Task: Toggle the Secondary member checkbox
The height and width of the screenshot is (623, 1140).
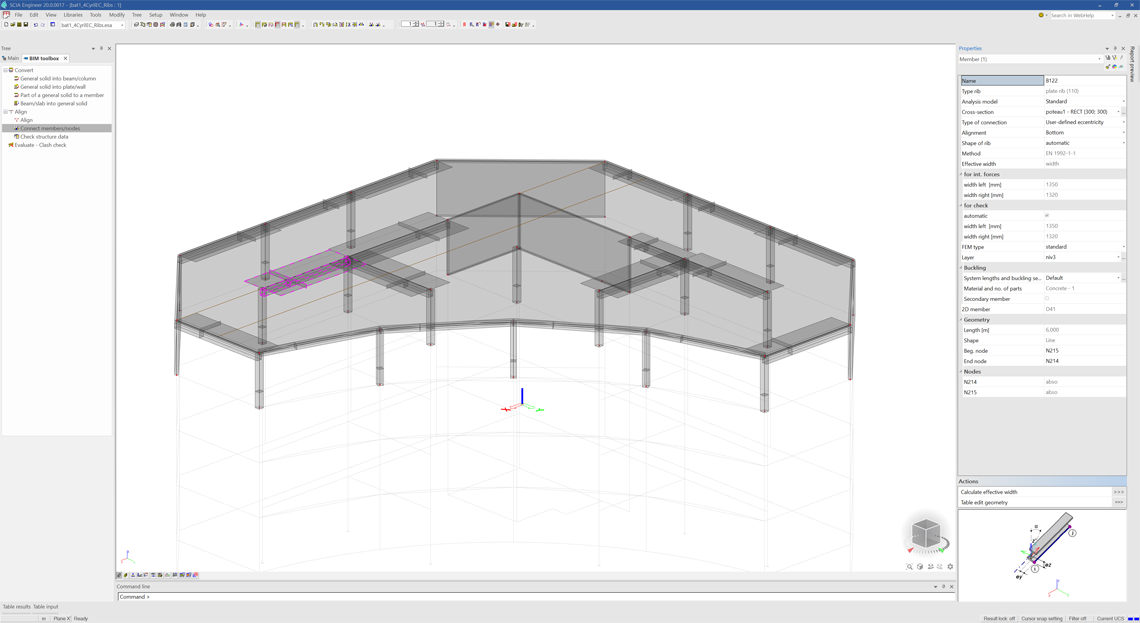Action: tap(1047, 298)
